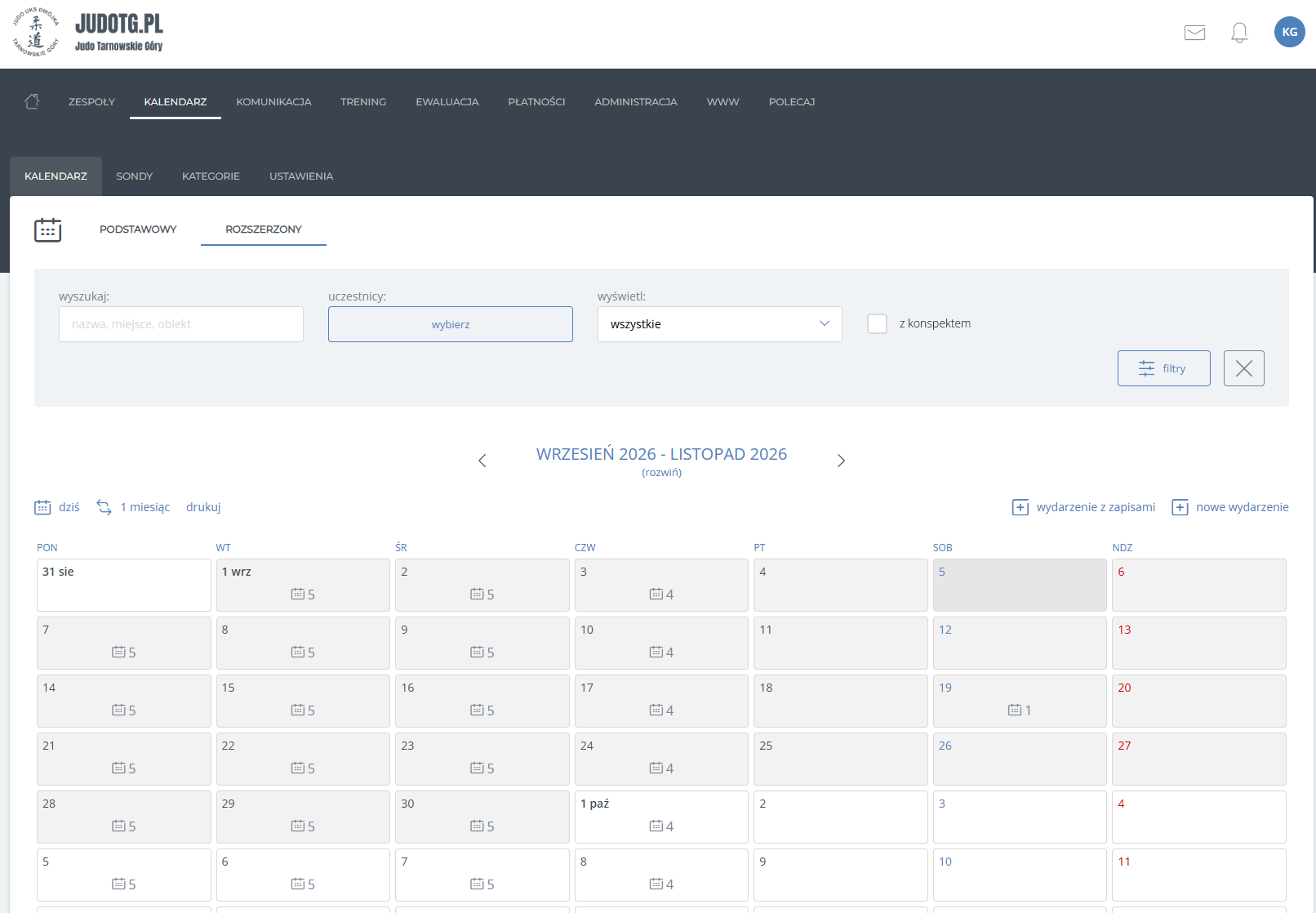The width and height of the screenshot is (1316, 913).
Task: Open the 'wyświetl' wszystkie dropdown
Action: coord(719,324)
